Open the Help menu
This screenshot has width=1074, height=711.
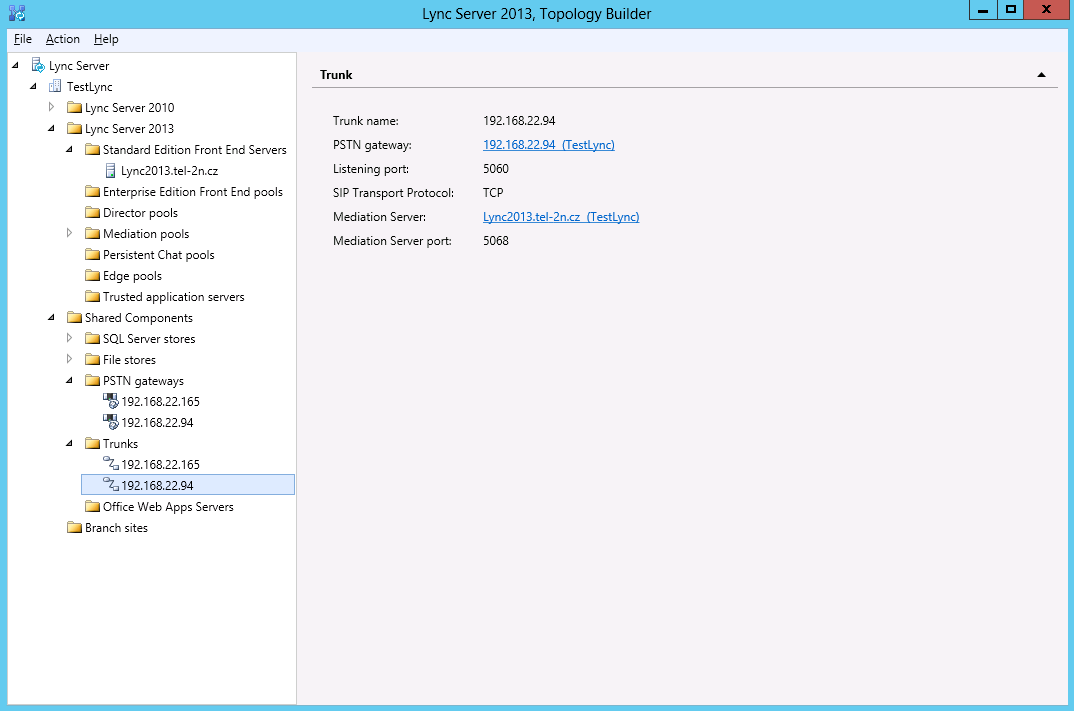[106, 39]
